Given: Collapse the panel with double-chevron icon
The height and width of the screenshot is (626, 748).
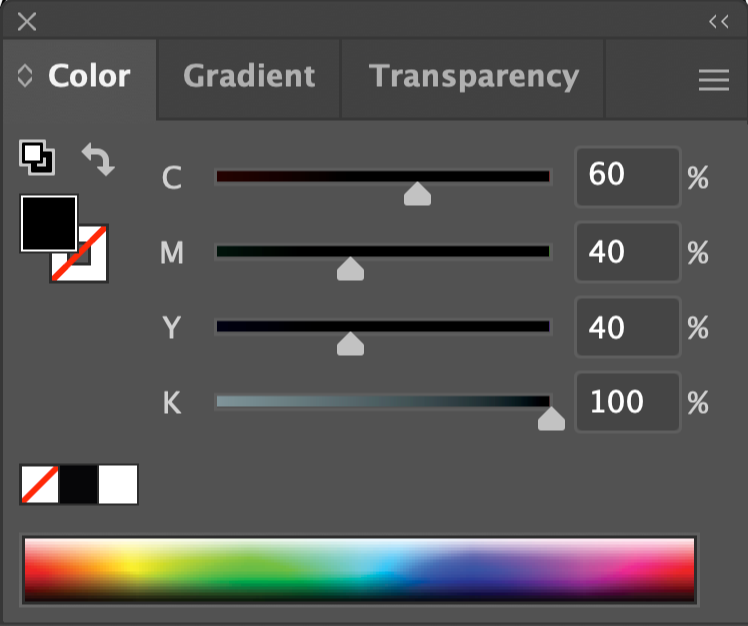Looking at the screenshot, I should click(x=718, y=22).
